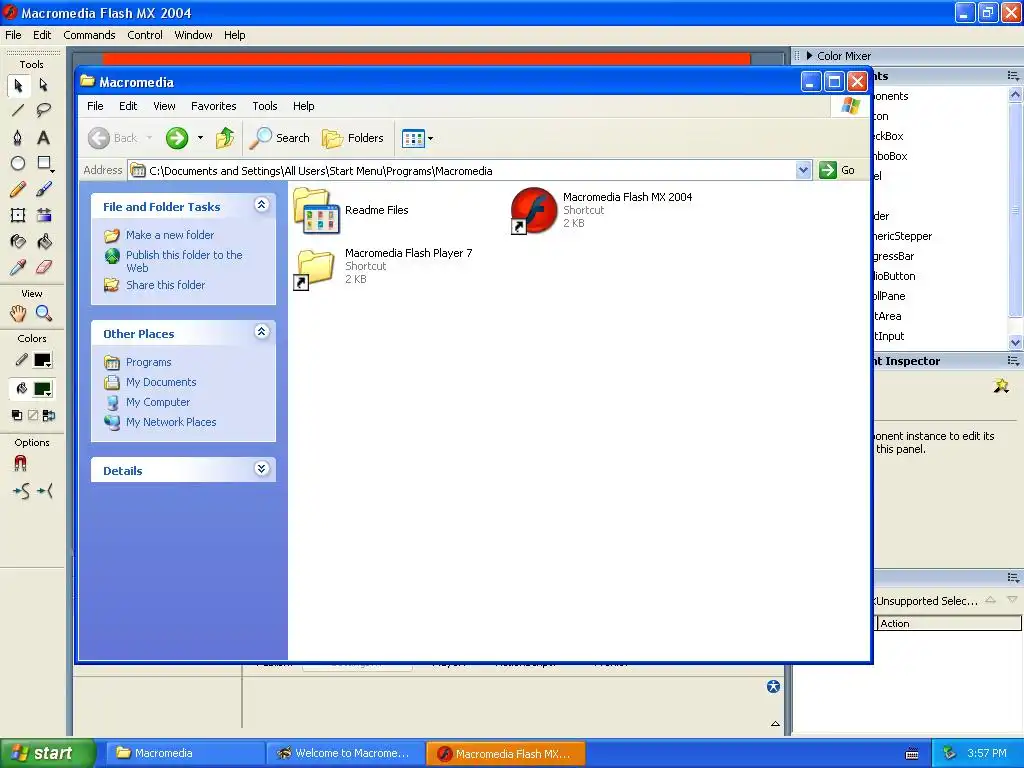Image resolution: width=1024 pixels, height=768 pixels.
Task: Open the Forward history dropdown arrow
Action: coord(200,138)
